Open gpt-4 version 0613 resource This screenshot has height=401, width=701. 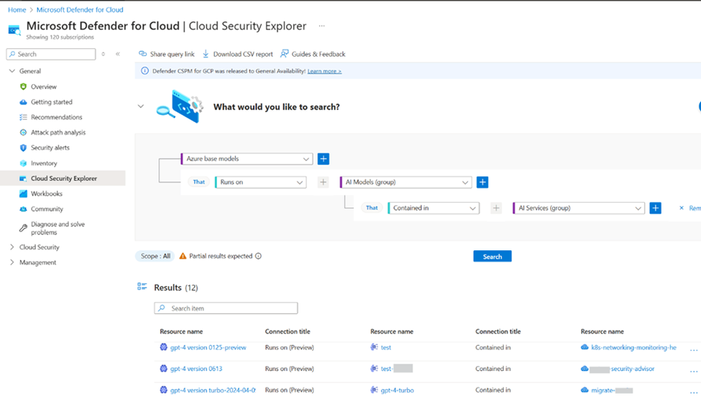click(x=196, y=369)
